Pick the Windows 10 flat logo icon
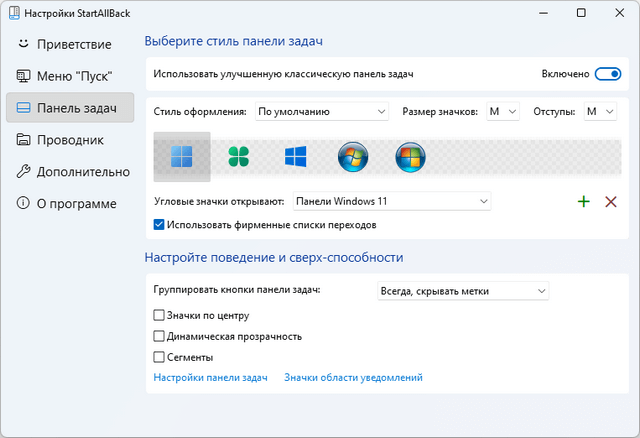This screenshot has height=438, width=640. (x=295, y=156)
